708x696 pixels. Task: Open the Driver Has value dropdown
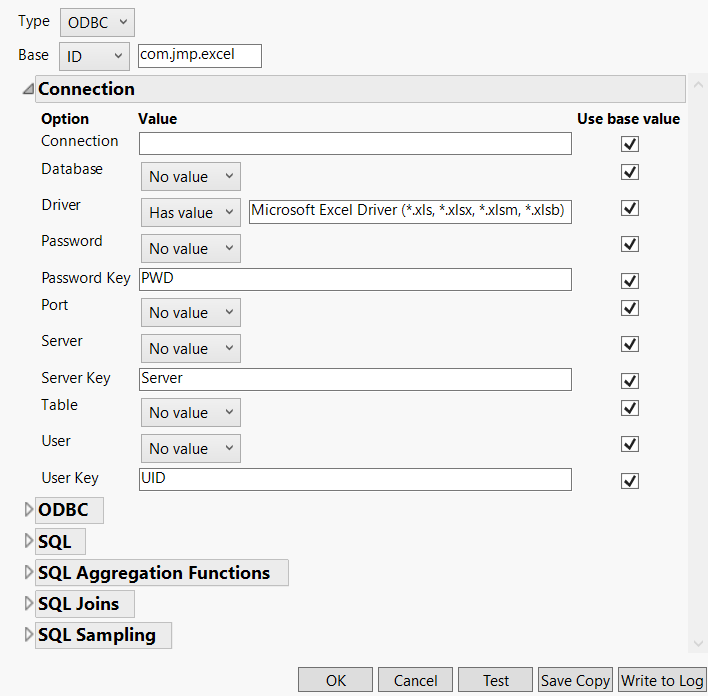191,212
